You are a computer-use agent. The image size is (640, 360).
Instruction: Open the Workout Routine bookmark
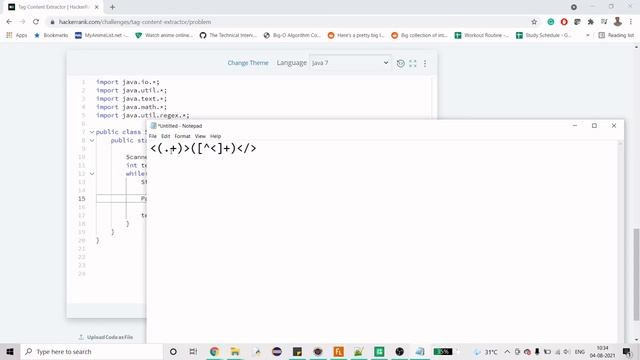click(x=482, y=36)
